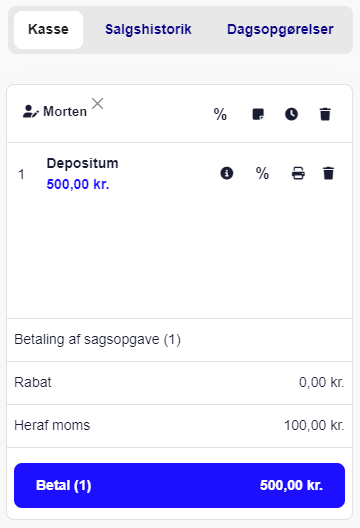Click the 500,00 kr. line price
The width and height of the screenshot is (360, 528).
78,184
